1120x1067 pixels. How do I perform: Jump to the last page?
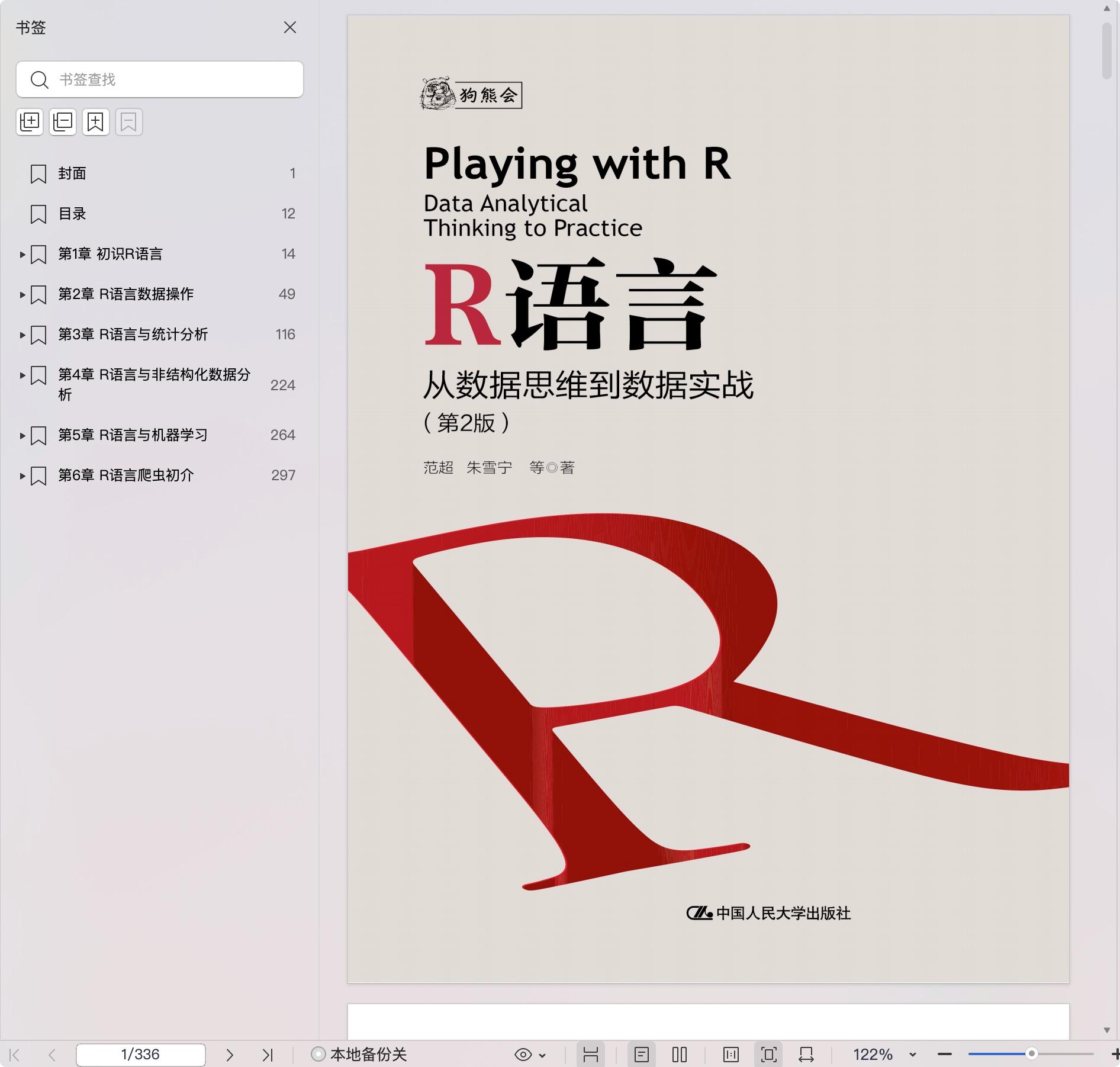pos(268,1055)
